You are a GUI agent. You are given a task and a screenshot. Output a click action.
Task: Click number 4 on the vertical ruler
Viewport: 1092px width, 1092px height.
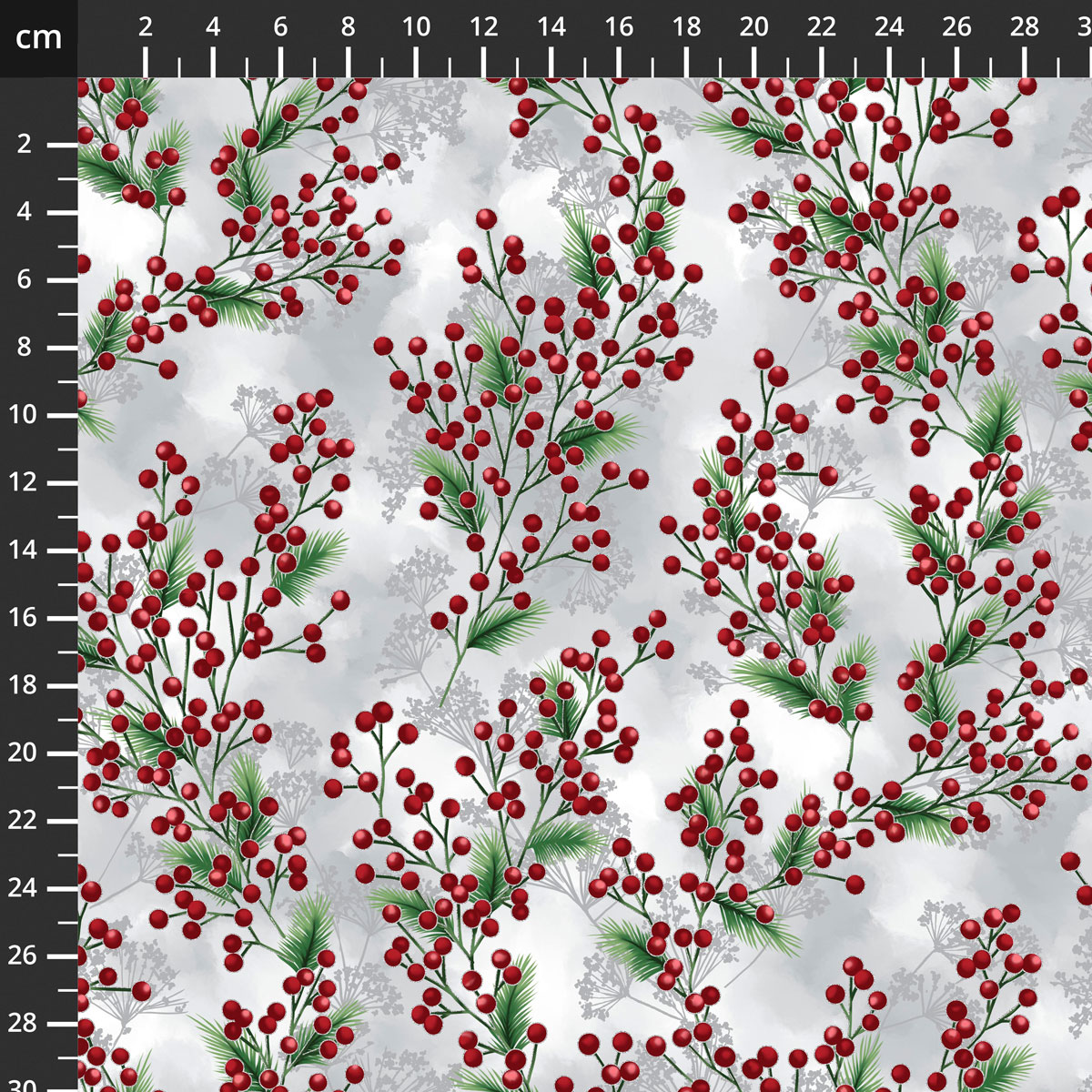coord(24,212)
